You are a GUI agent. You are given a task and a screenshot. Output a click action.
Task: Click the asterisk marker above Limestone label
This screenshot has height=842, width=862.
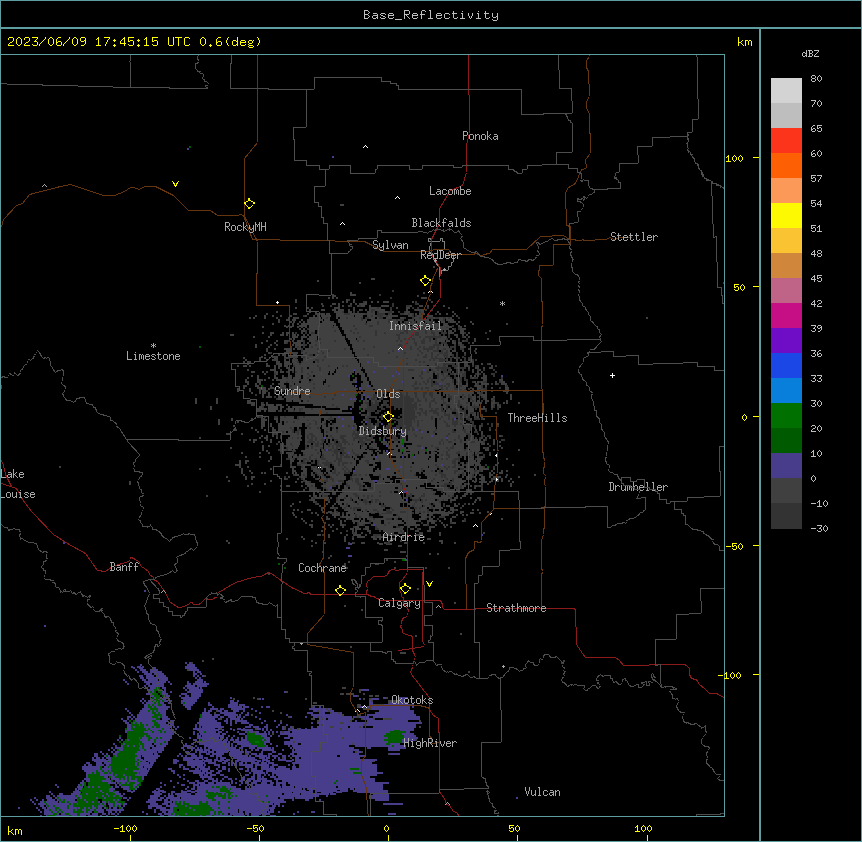tap(153, 346)
